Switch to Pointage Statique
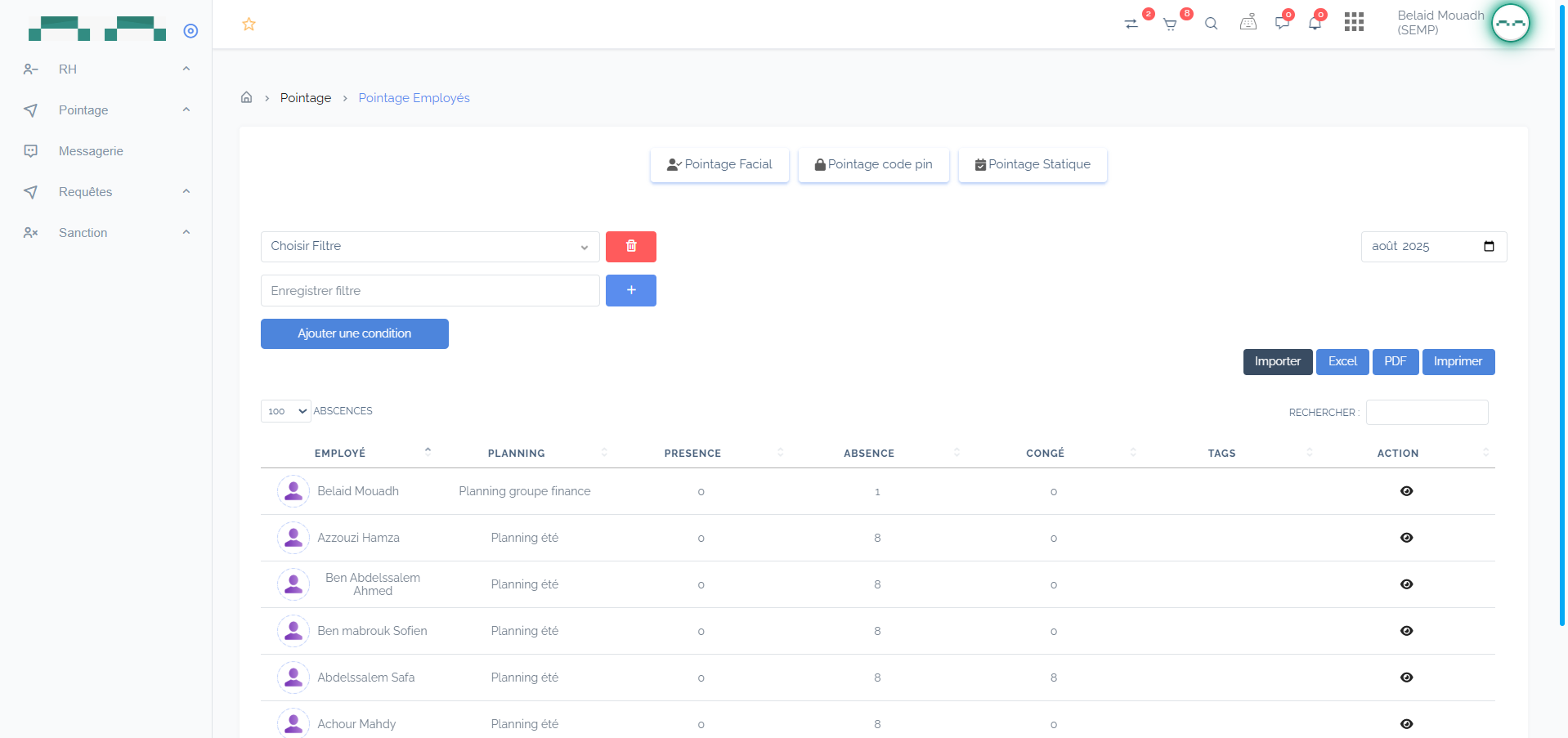The height and width of the screenshot is (738, 1568). (x=1033, y=164)
